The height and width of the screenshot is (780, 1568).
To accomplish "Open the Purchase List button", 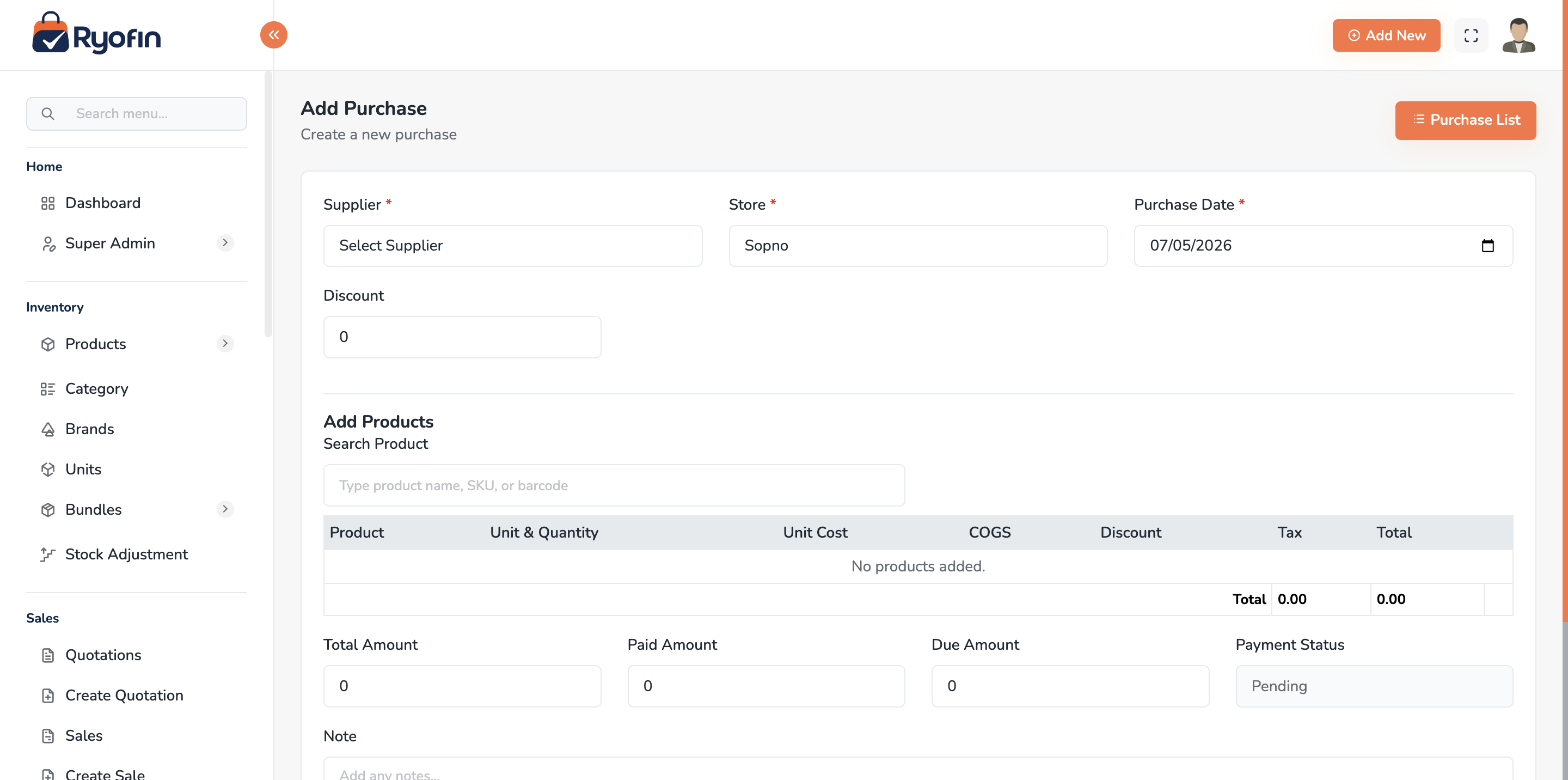I will click(x=1465, y=120).
